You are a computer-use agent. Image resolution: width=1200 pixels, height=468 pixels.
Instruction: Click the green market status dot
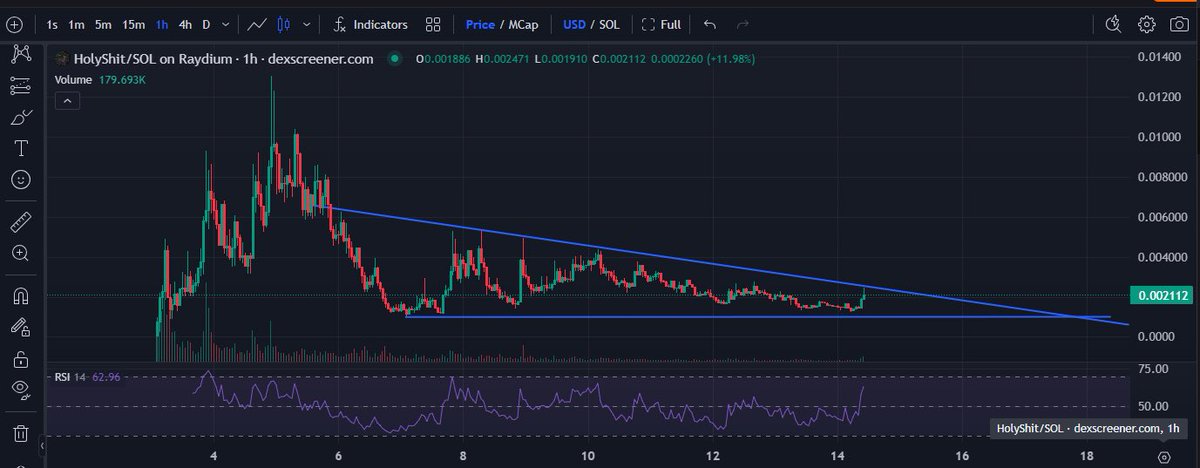(395, 59)
